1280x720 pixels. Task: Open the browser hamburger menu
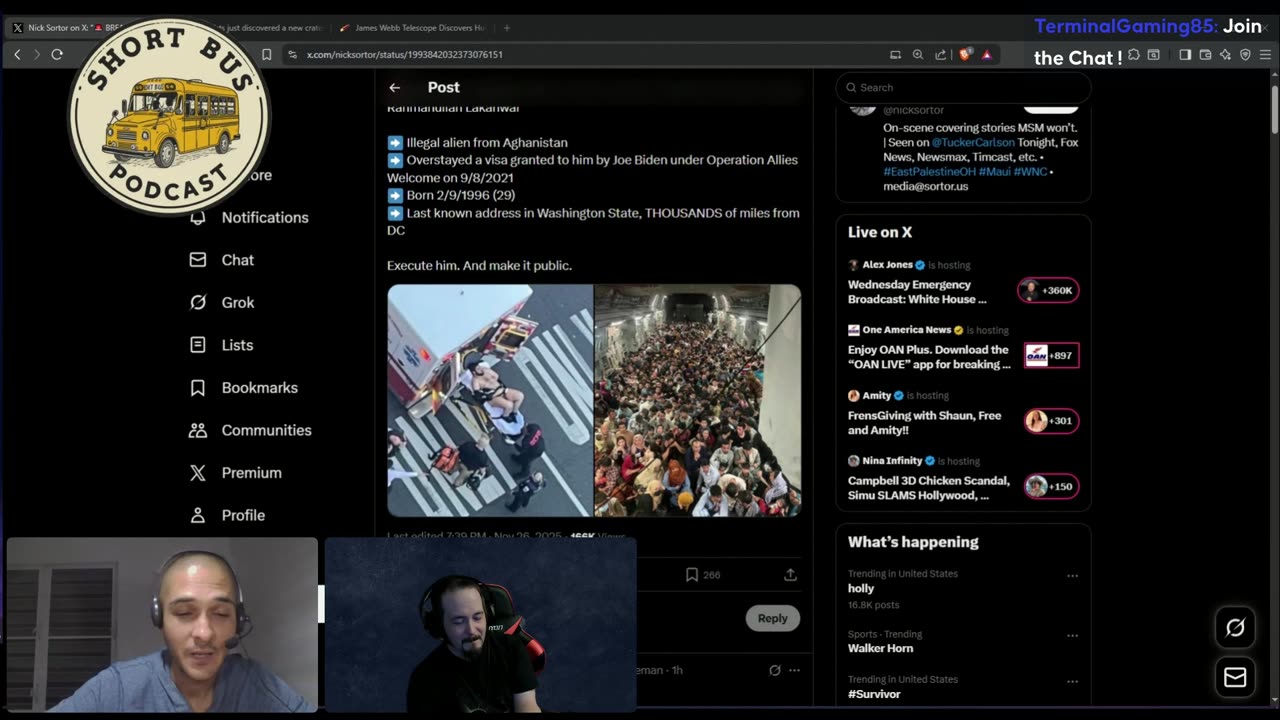coord(1265,55)
